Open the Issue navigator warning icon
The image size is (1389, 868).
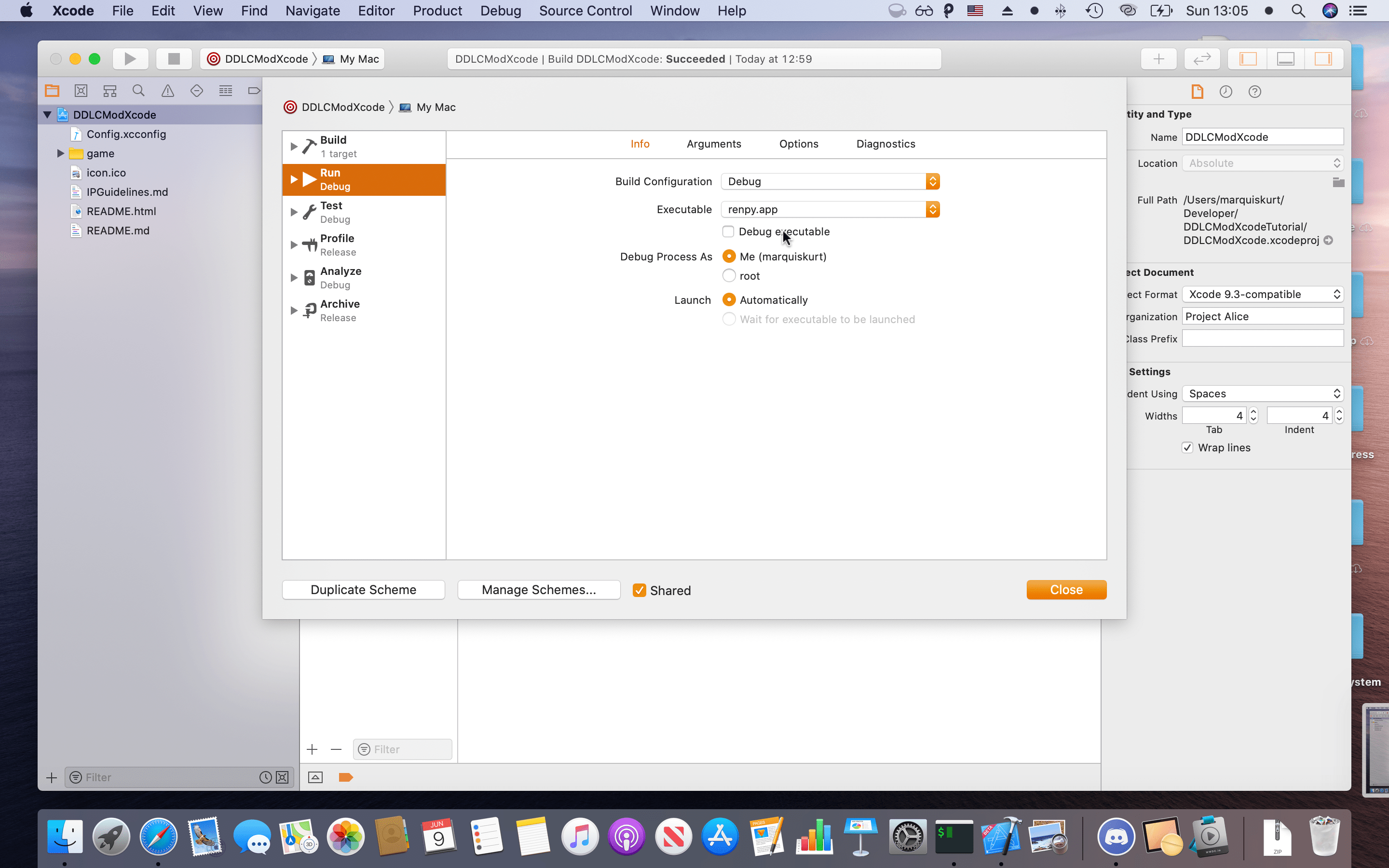[168, 91]
